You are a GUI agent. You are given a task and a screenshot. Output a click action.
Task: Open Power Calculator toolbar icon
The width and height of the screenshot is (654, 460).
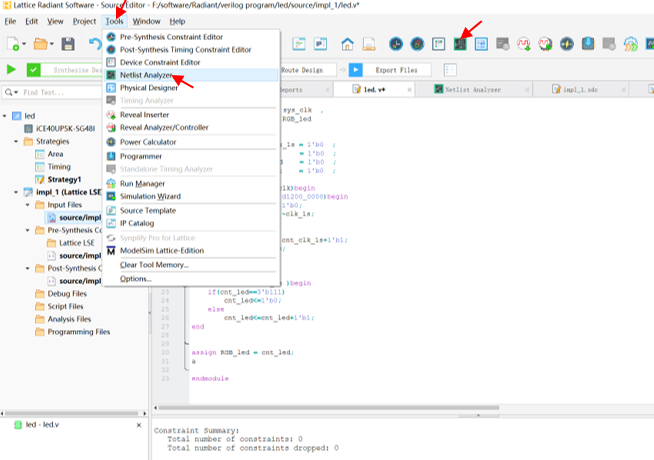pos(566,44)
